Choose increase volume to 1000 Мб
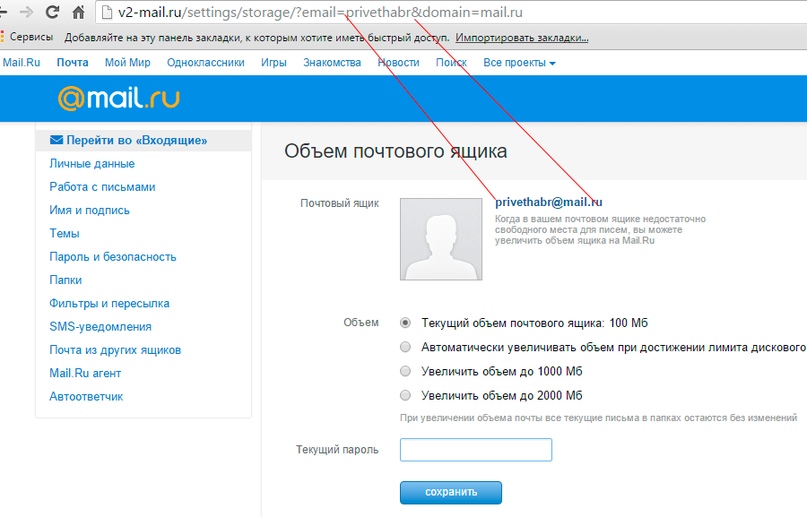The height and width of the screenshot is (517, 807). 406,371
